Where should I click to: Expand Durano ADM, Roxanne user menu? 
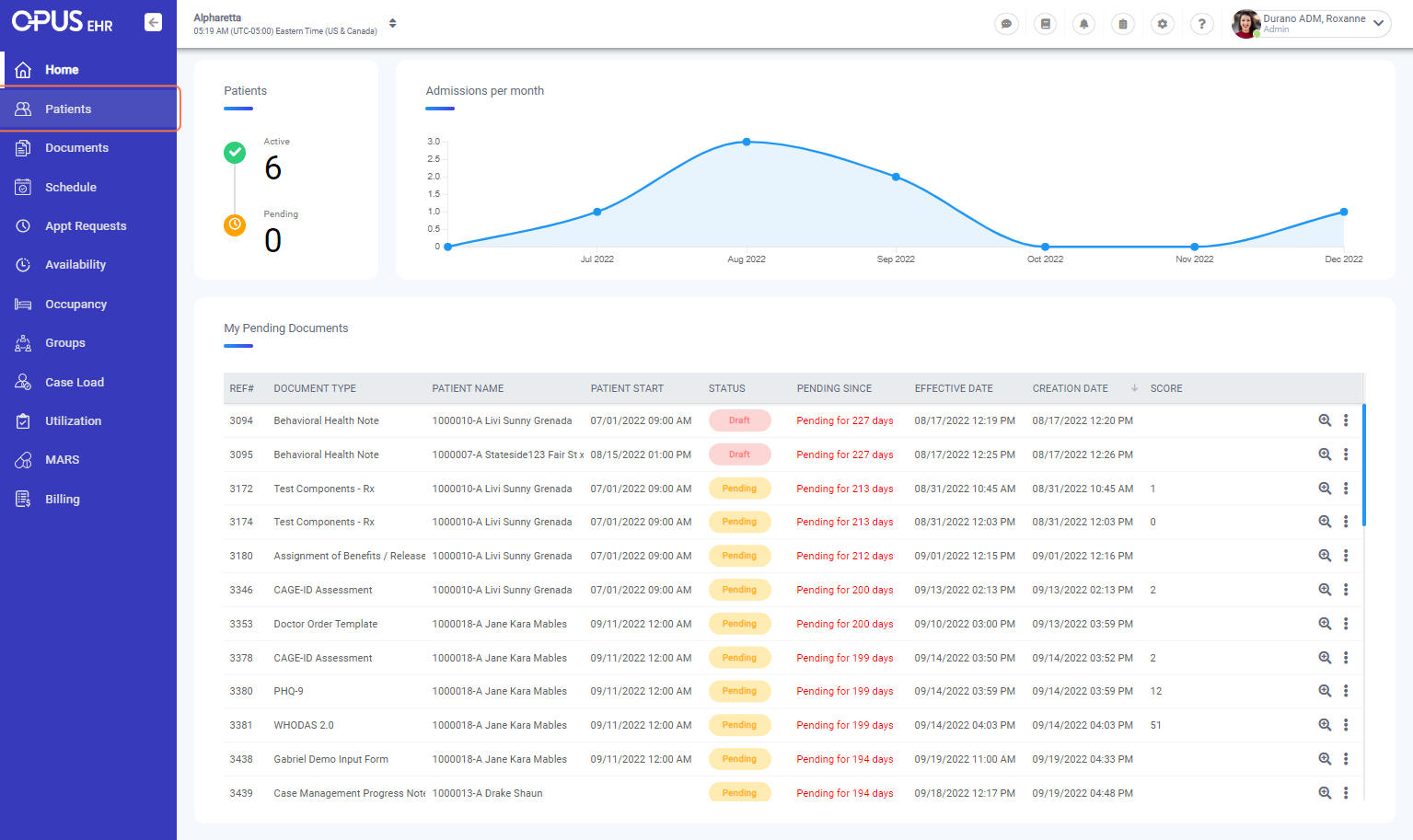1378,24
